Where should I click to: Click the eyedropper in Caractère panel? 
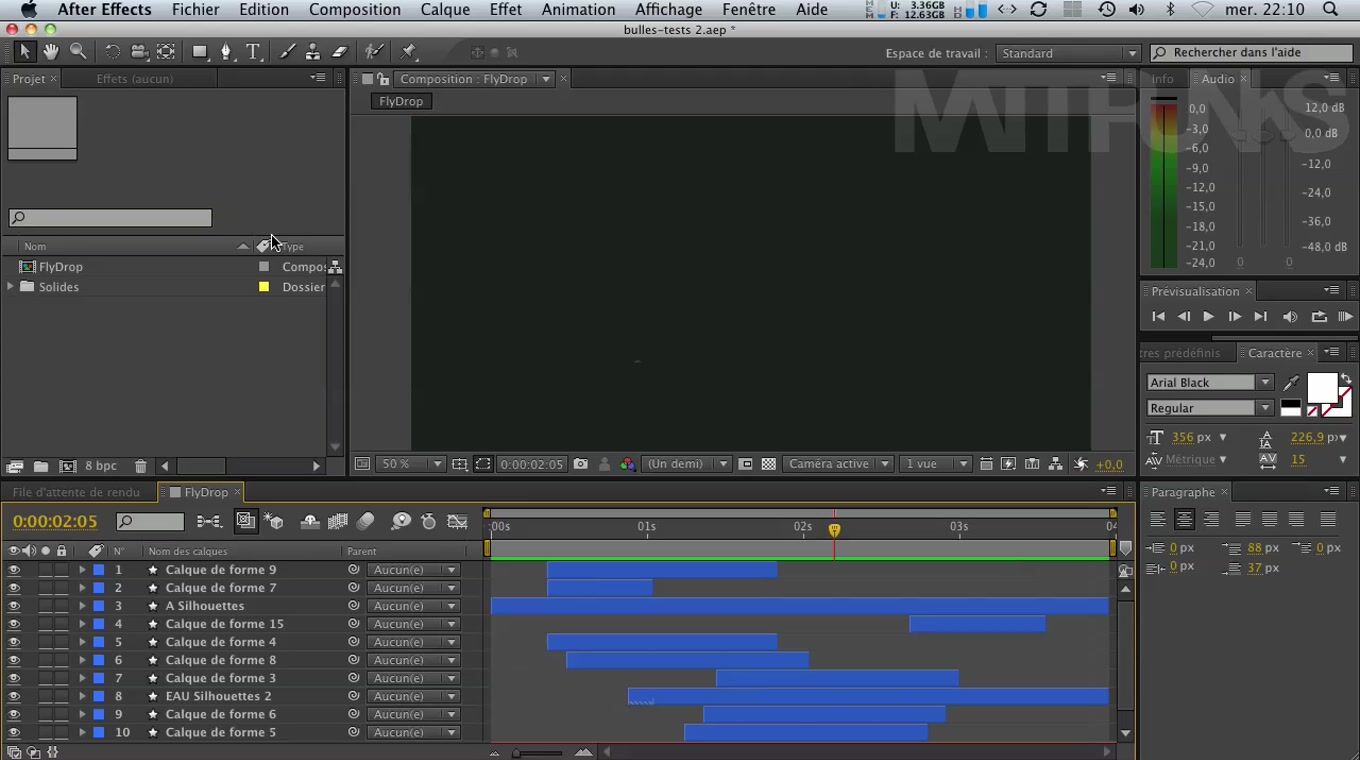pos(1291,383)
